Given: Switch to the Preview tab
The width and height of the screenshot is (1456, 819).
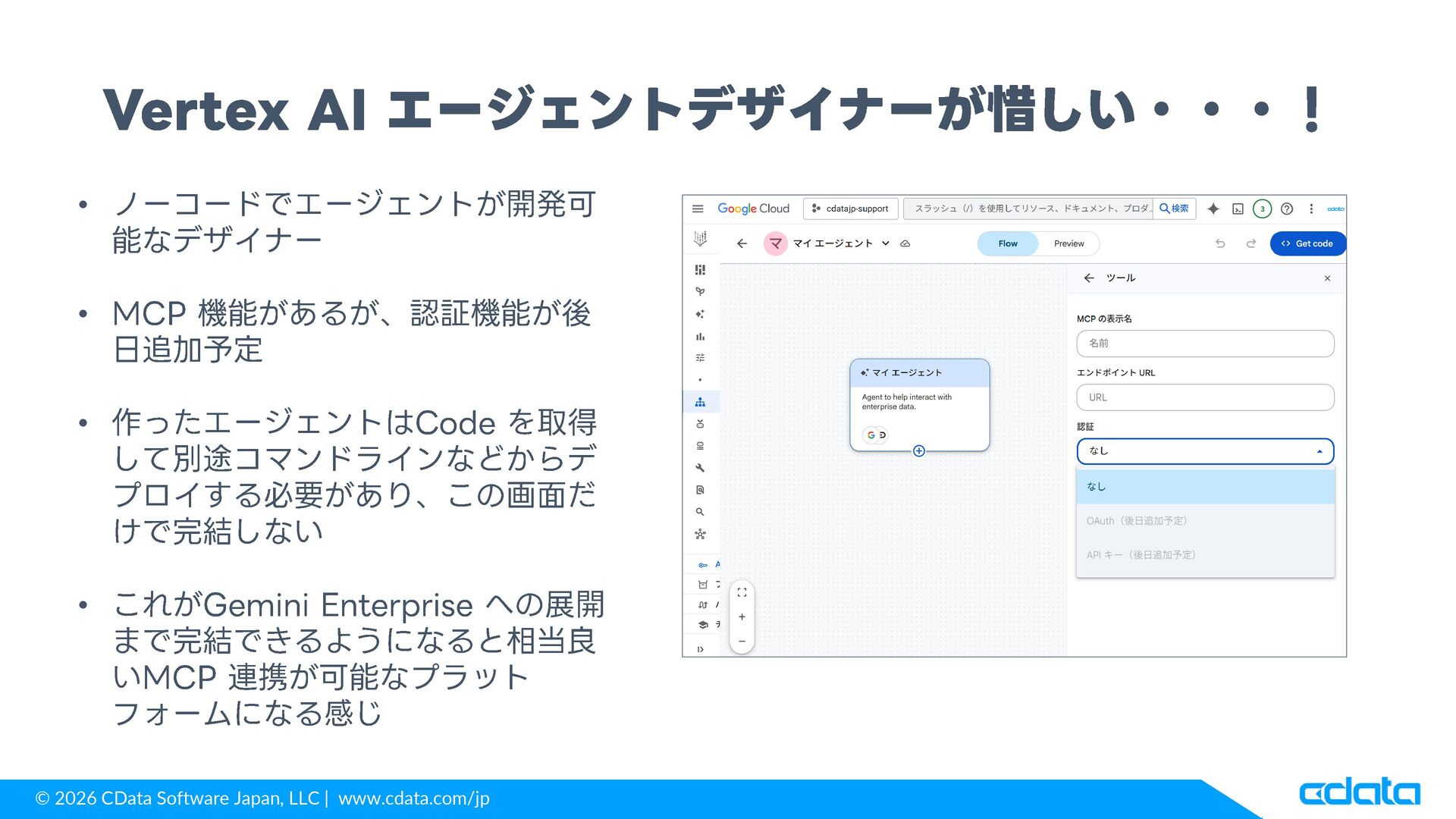Looking at the screenshot, I should pyautogui.click(x=1068, y=243).
